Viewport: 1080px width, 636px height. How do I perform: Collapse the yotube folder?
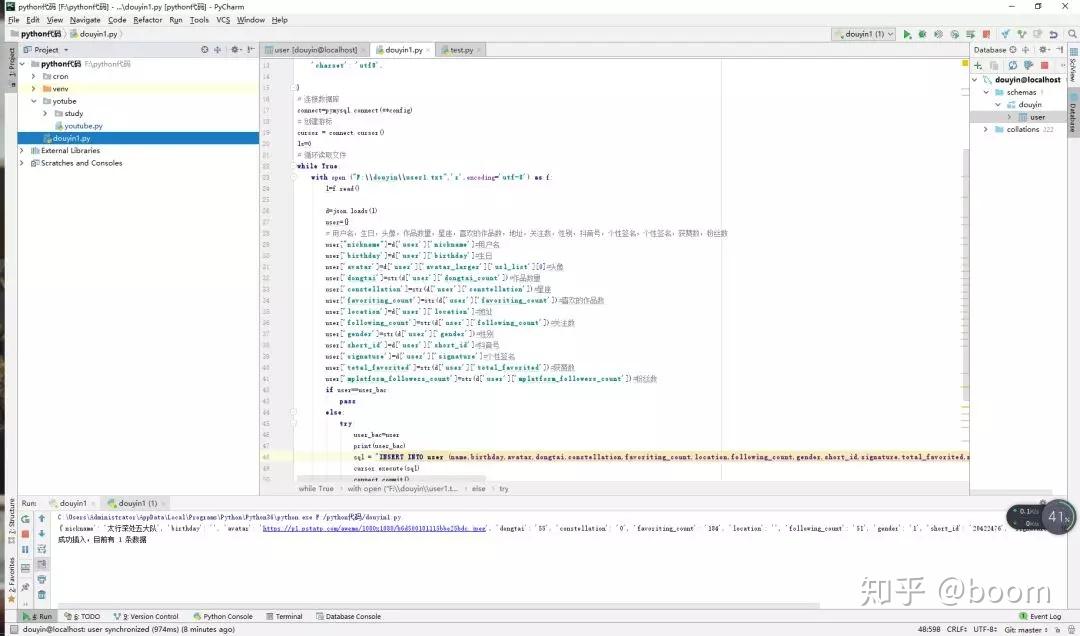[x=34, y=101]
